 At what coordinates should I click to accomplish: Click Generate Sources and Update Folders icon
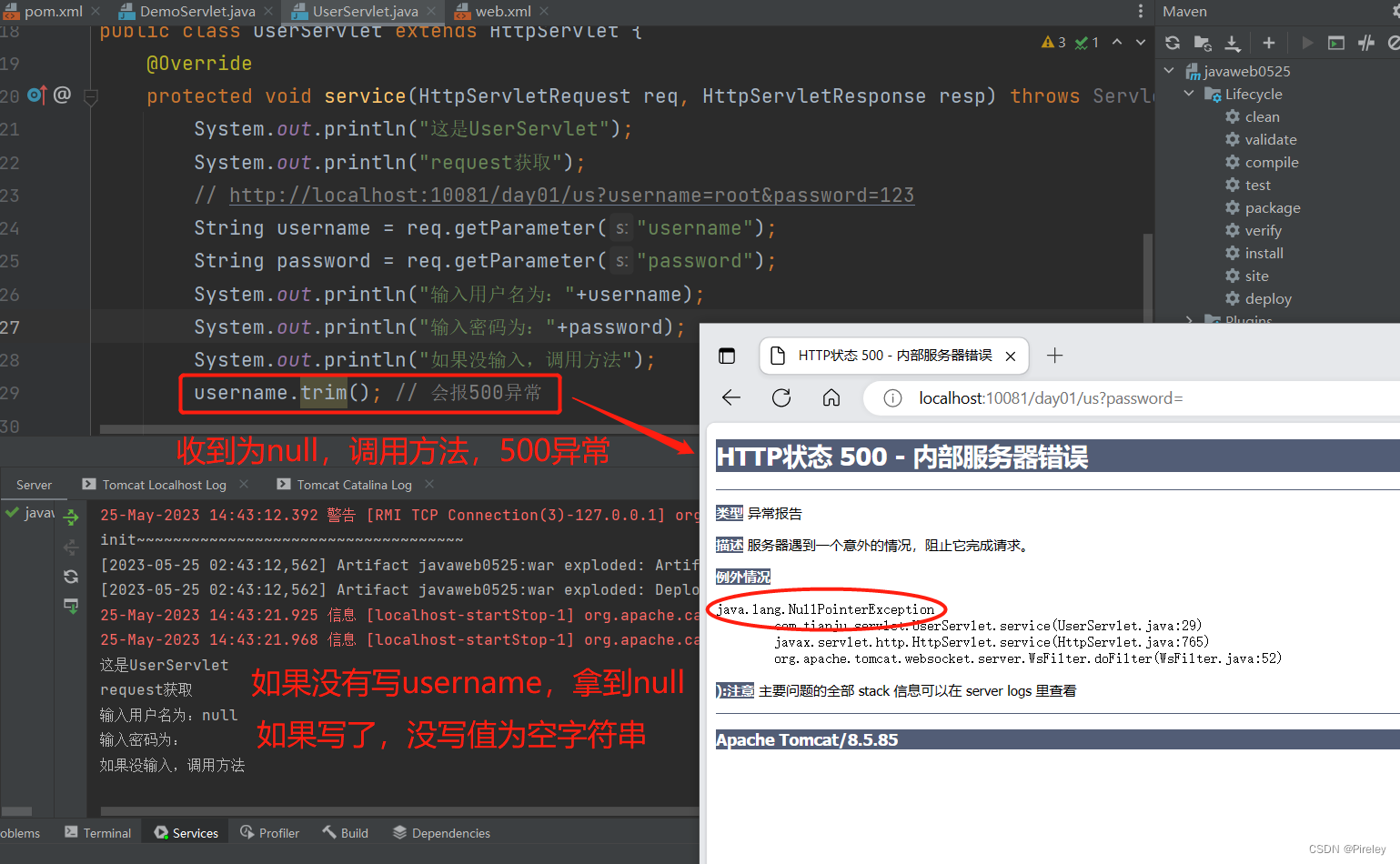(1203, 43)
